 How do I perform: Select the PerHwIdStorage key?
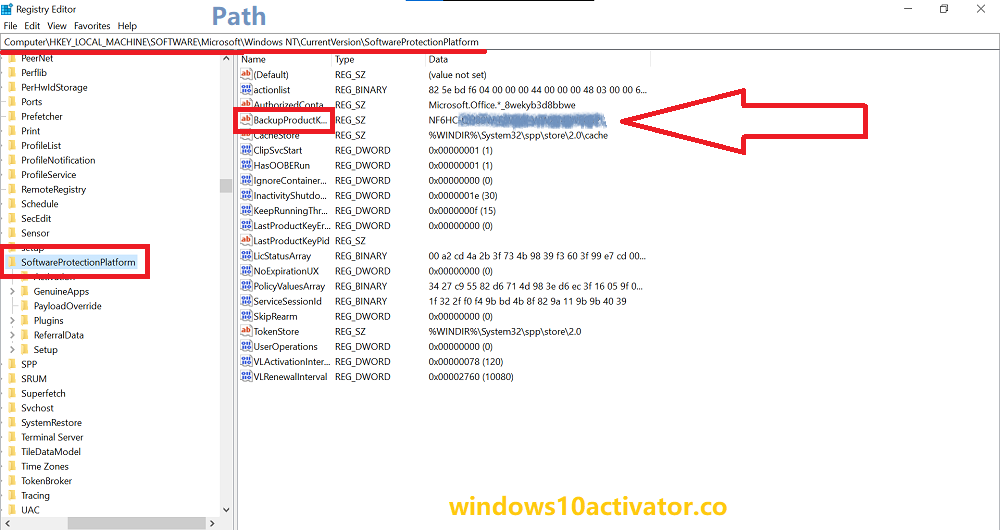pyautogui.click(x=54, y=87)
